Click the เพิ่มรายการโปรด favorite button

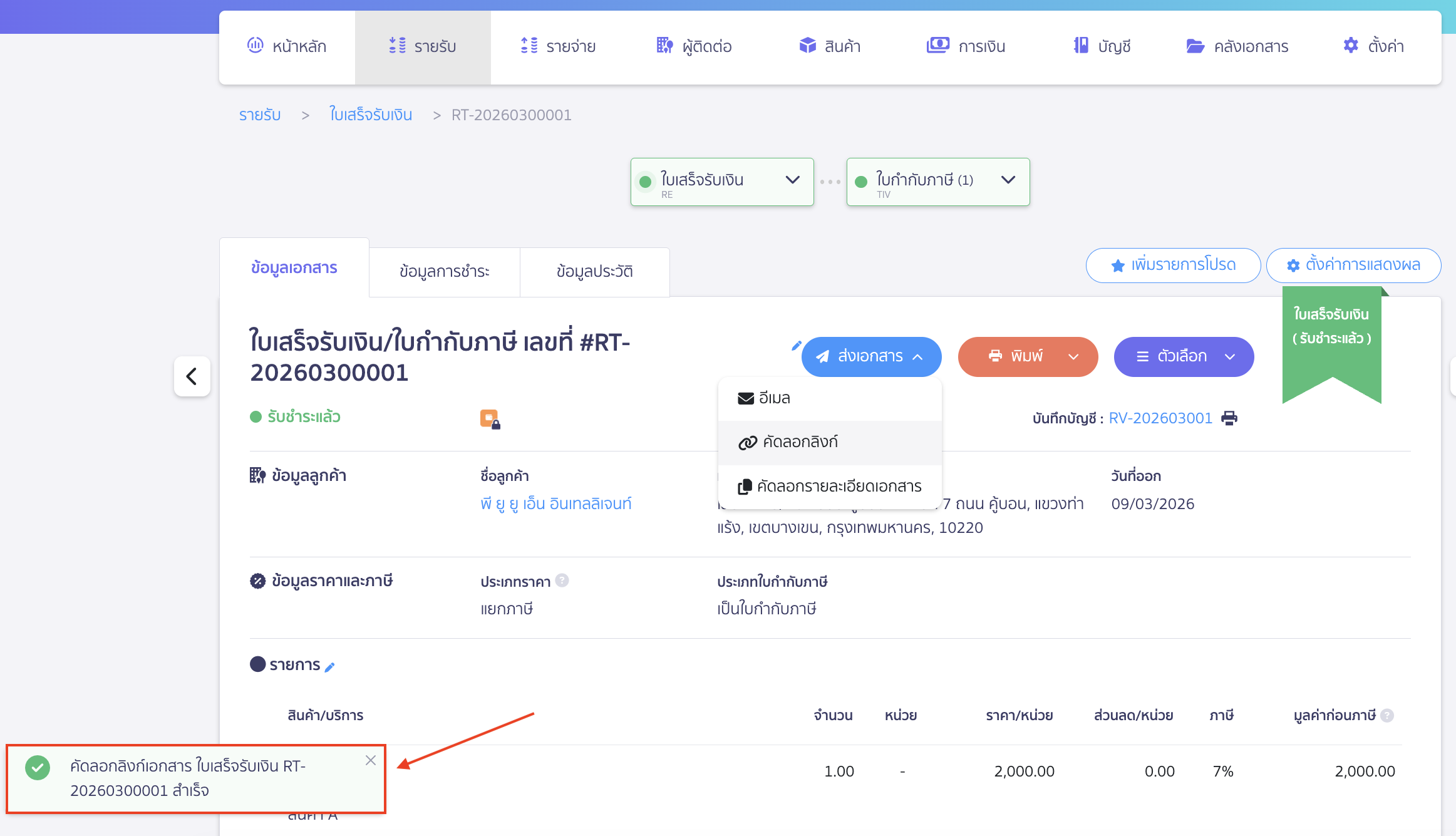coord(1173,265)
